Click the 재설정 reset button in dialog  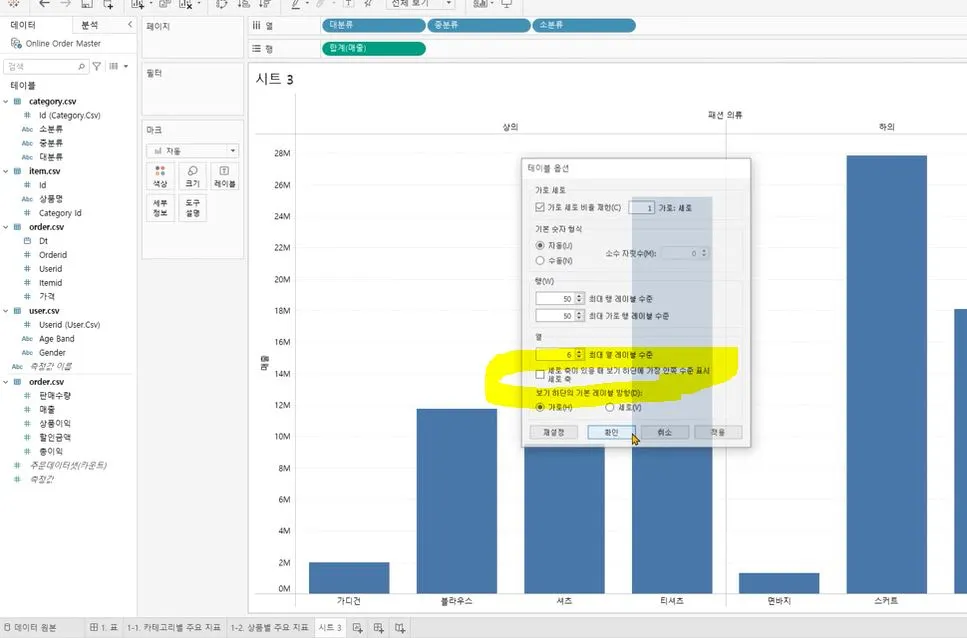553,432
